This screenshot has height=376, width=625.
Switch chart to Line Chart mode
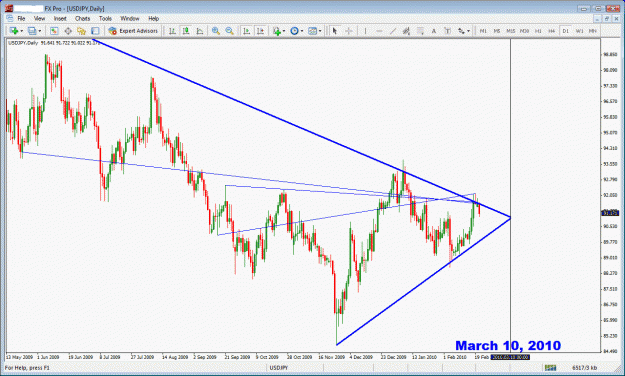(x=199, y=31)
